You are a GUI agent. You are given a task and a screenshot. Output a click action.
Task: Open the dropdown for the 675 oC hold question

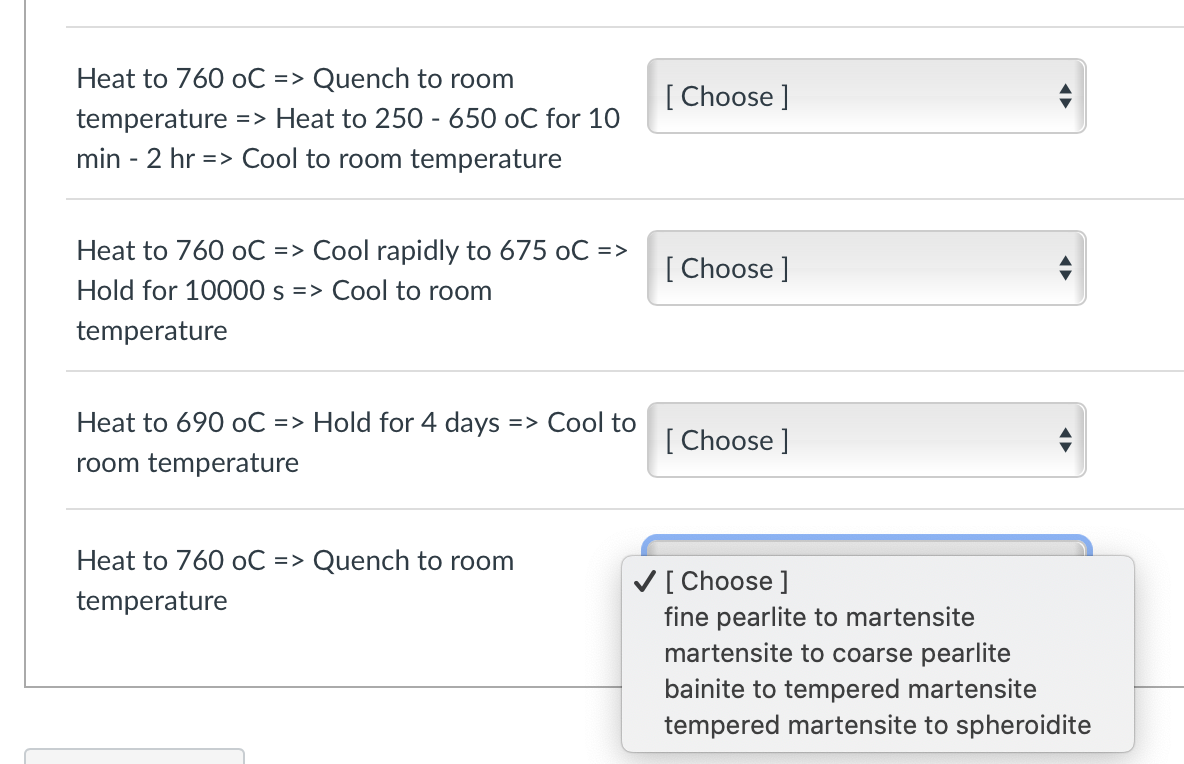(866, 268)
